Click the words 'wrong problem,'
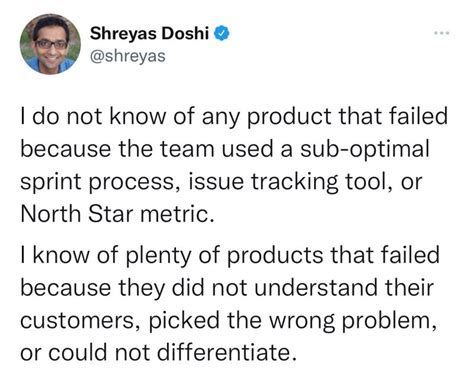Screen dimensions: 474x380 (x=353, y=320)
